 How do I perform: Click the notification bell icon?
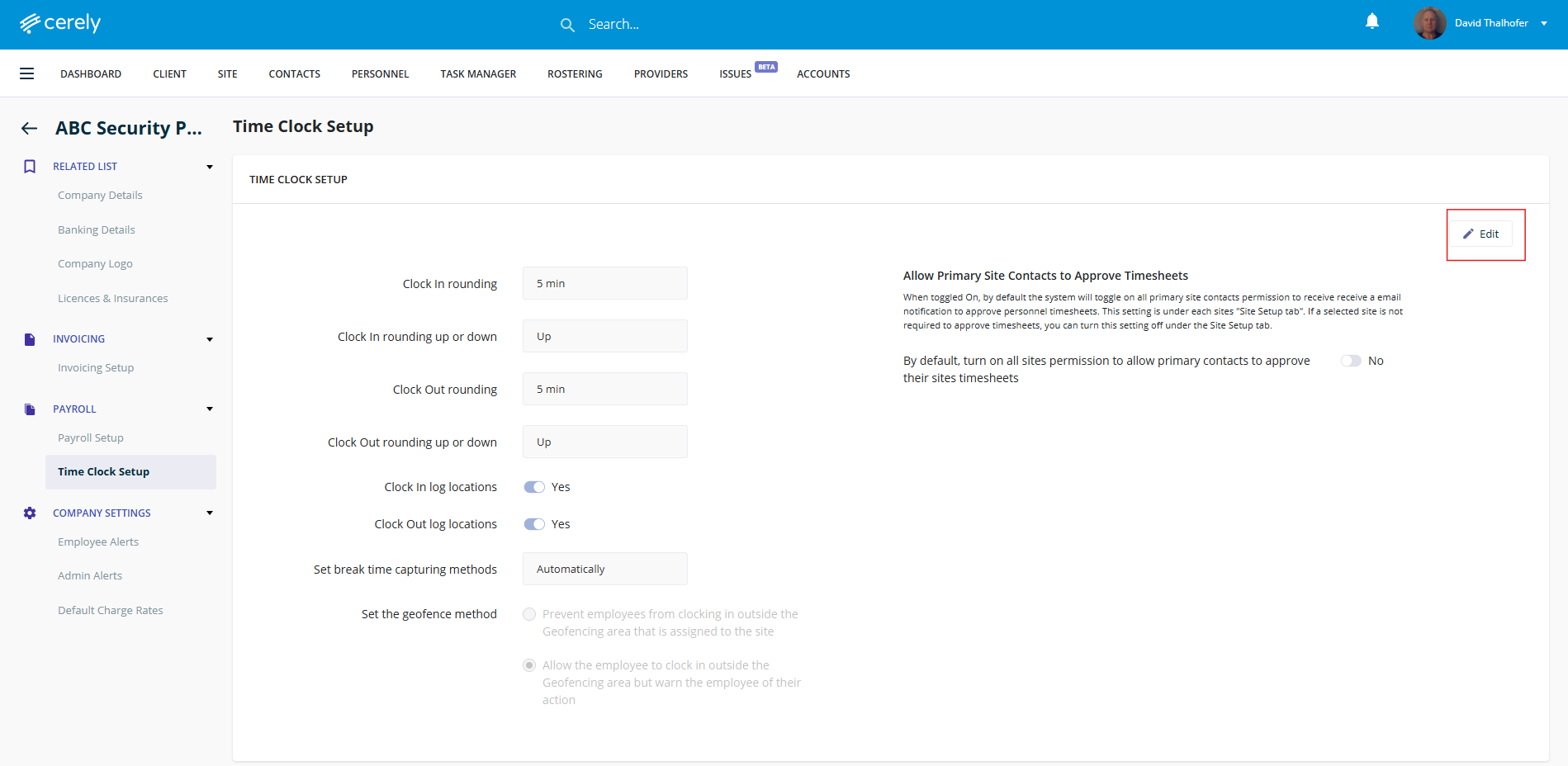(1371, 21)
